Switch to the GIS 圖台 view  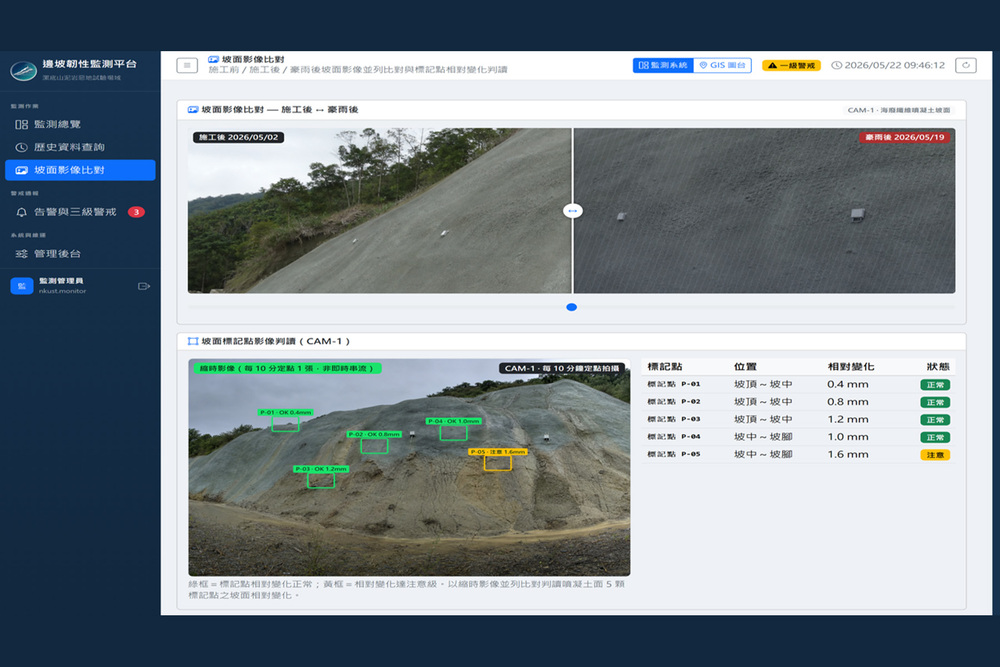pyautogui.click(x=723, y=65)
